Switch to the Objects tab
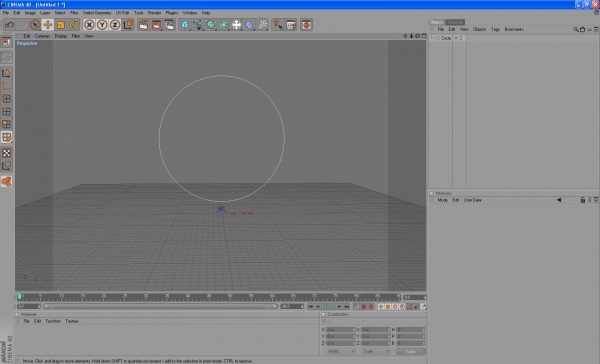This screenshot has width=600, height=364. (437, 22)
